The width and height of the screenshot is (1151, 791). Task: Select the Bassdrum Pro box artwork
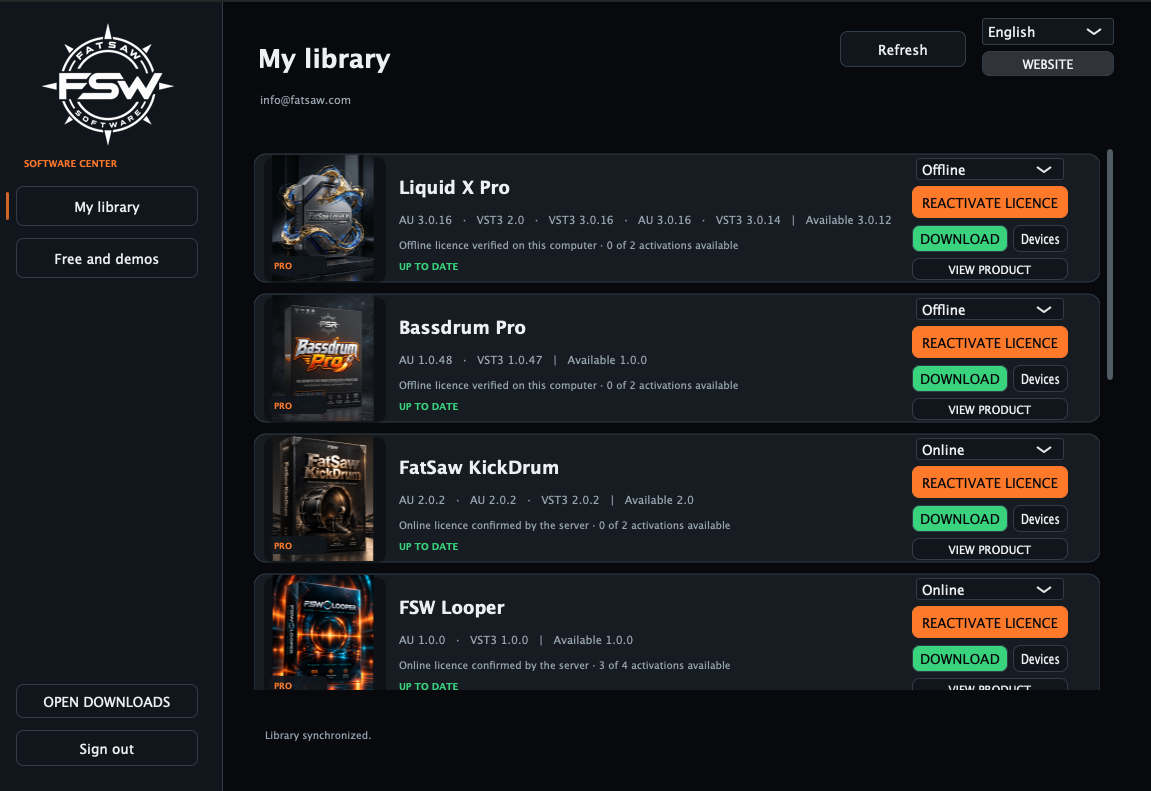(x=323, y=358)
